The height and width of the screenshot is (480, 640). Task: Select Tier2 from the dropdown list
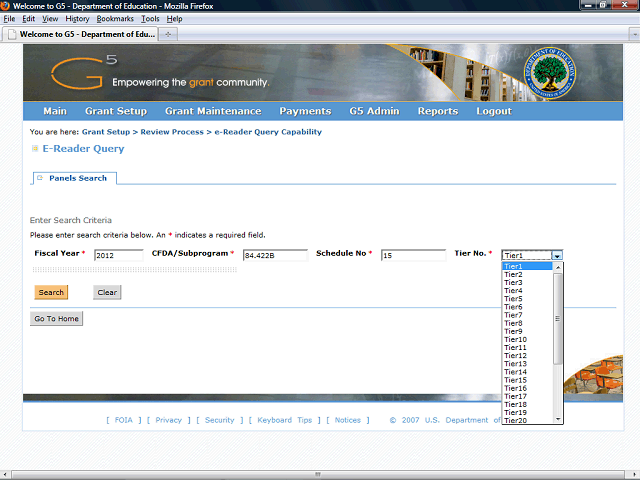[x=527, y=274]
